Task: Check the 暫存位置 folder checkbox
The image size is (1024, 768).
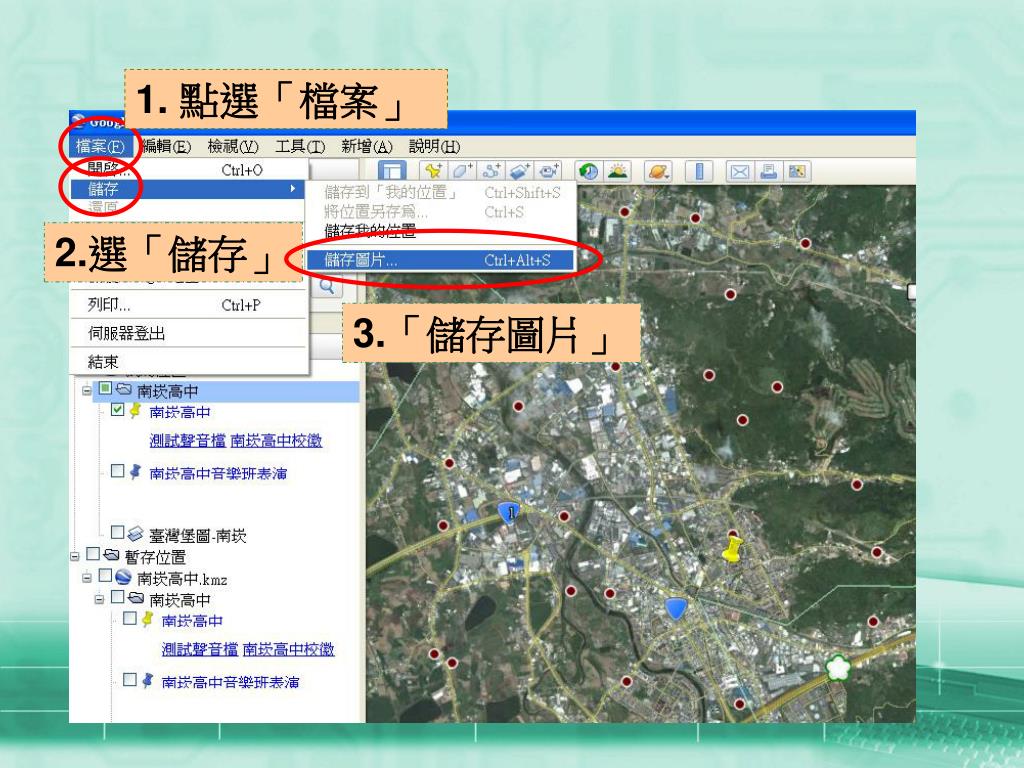Action: click(93, 554)
